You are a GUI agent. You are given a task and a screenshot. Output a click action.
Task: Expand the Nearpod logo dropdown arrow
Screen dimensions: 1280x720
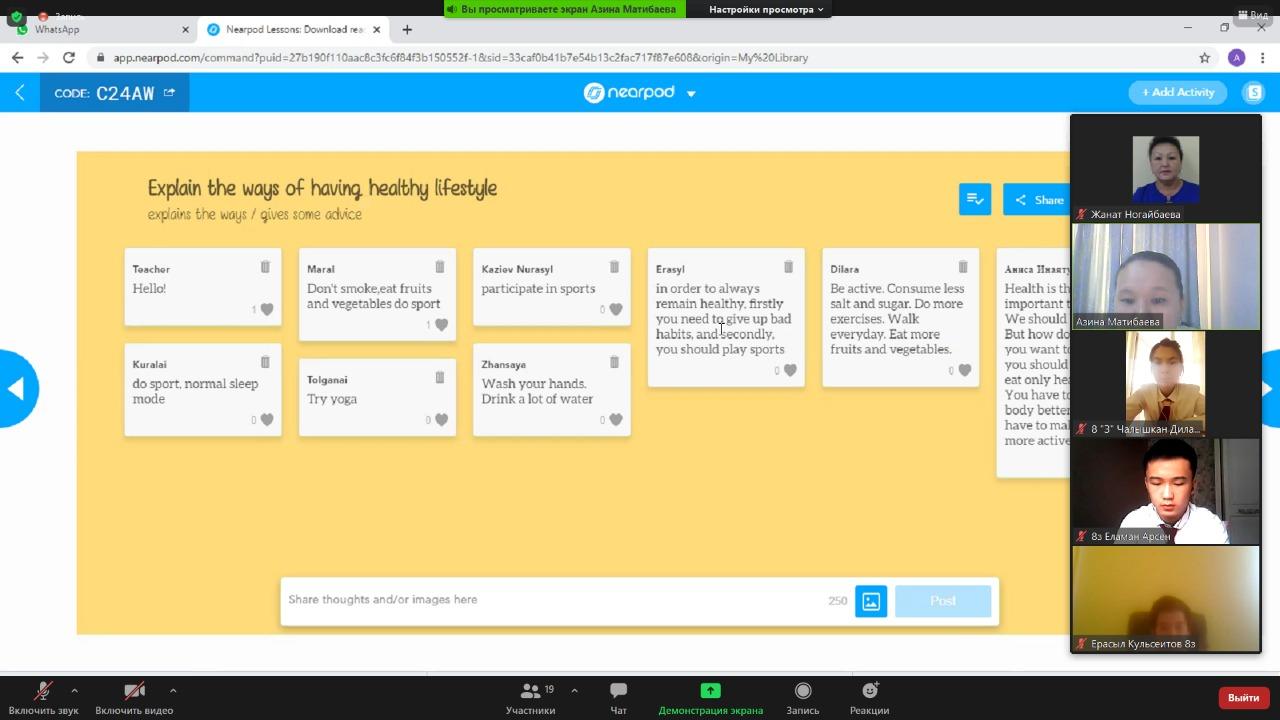[691, 94]
